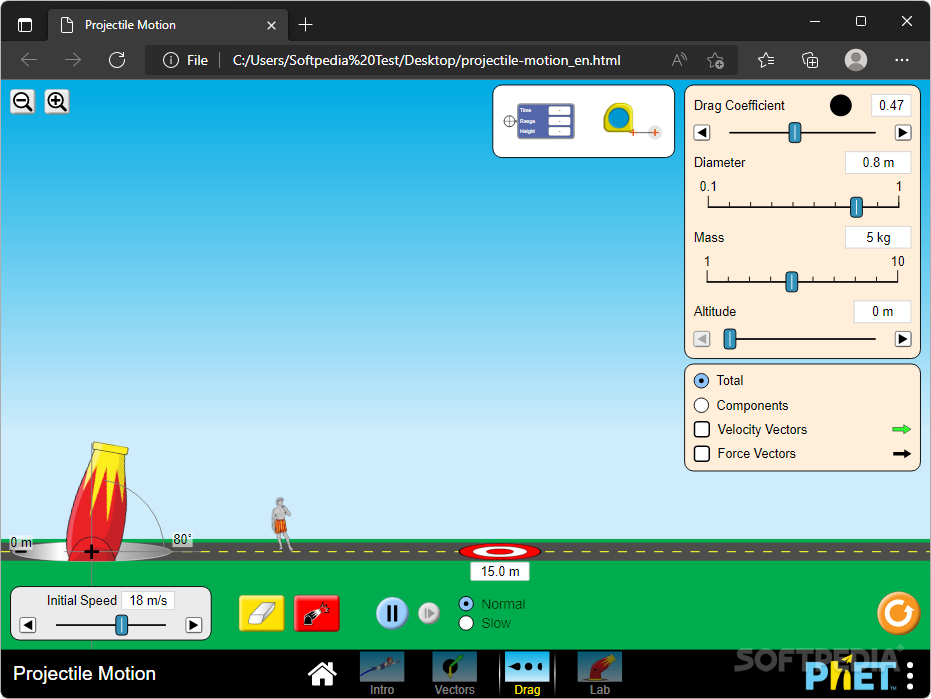Select the Total vectors radio button

[x=701, y=381]
